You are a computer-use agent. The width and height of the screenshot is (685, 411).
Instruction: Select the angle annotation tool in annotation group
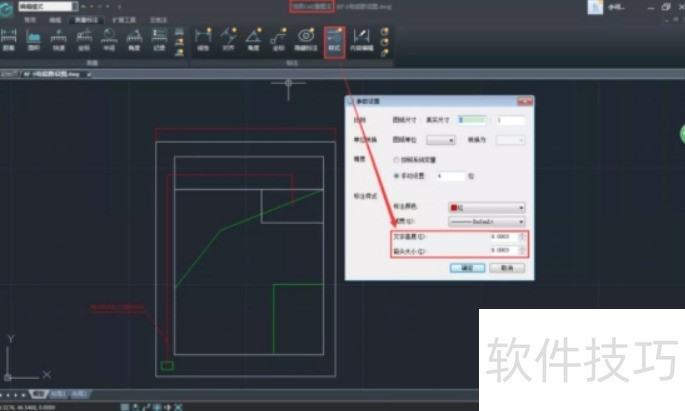[253, 39]
